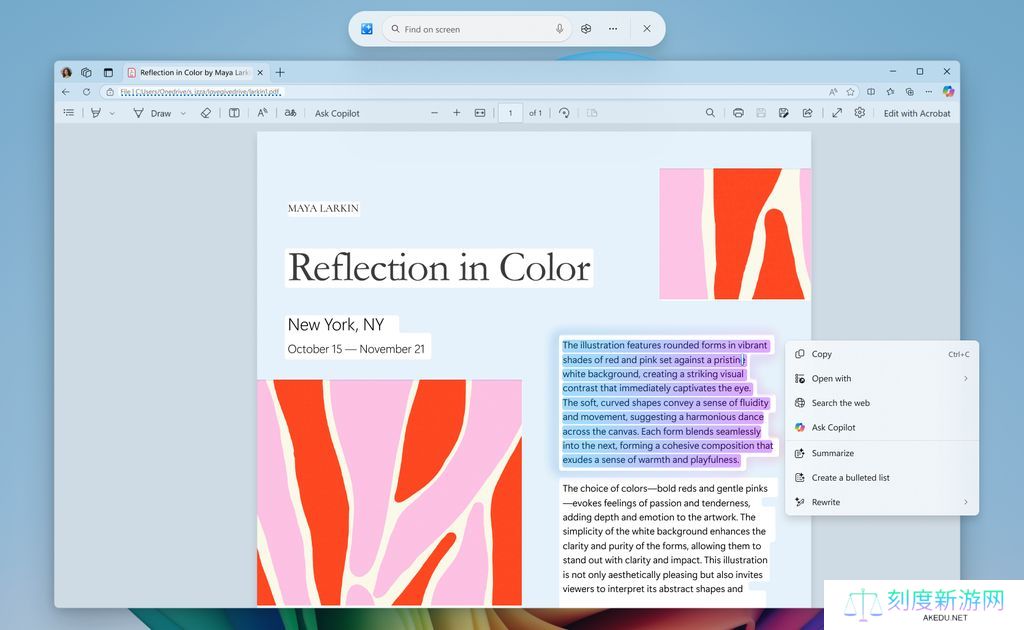This screenshot has height=630, width=1024.
Task: Click the Copilot icon in browser toolbar
Action: pos(948,91)
